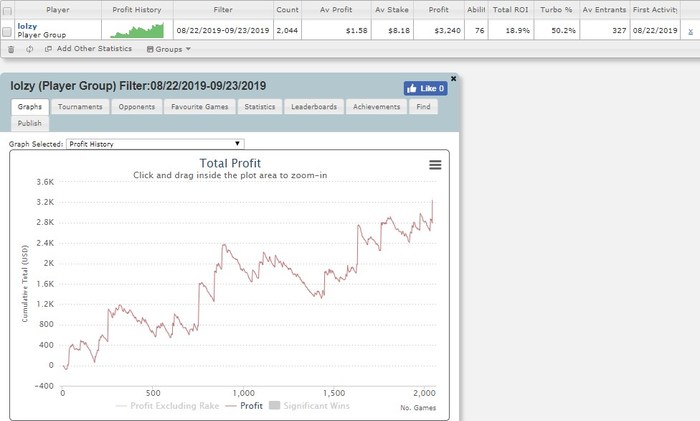Image resolution: width=700 pixels, height=421 pixels.
Task: Sort by the Player column header
Action: 58,9
